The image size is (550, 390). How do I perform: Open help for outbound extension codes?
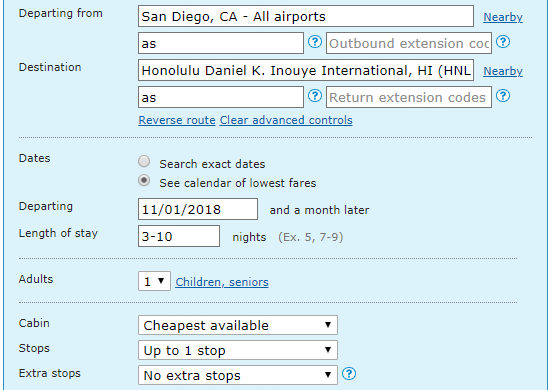(503, 42)
